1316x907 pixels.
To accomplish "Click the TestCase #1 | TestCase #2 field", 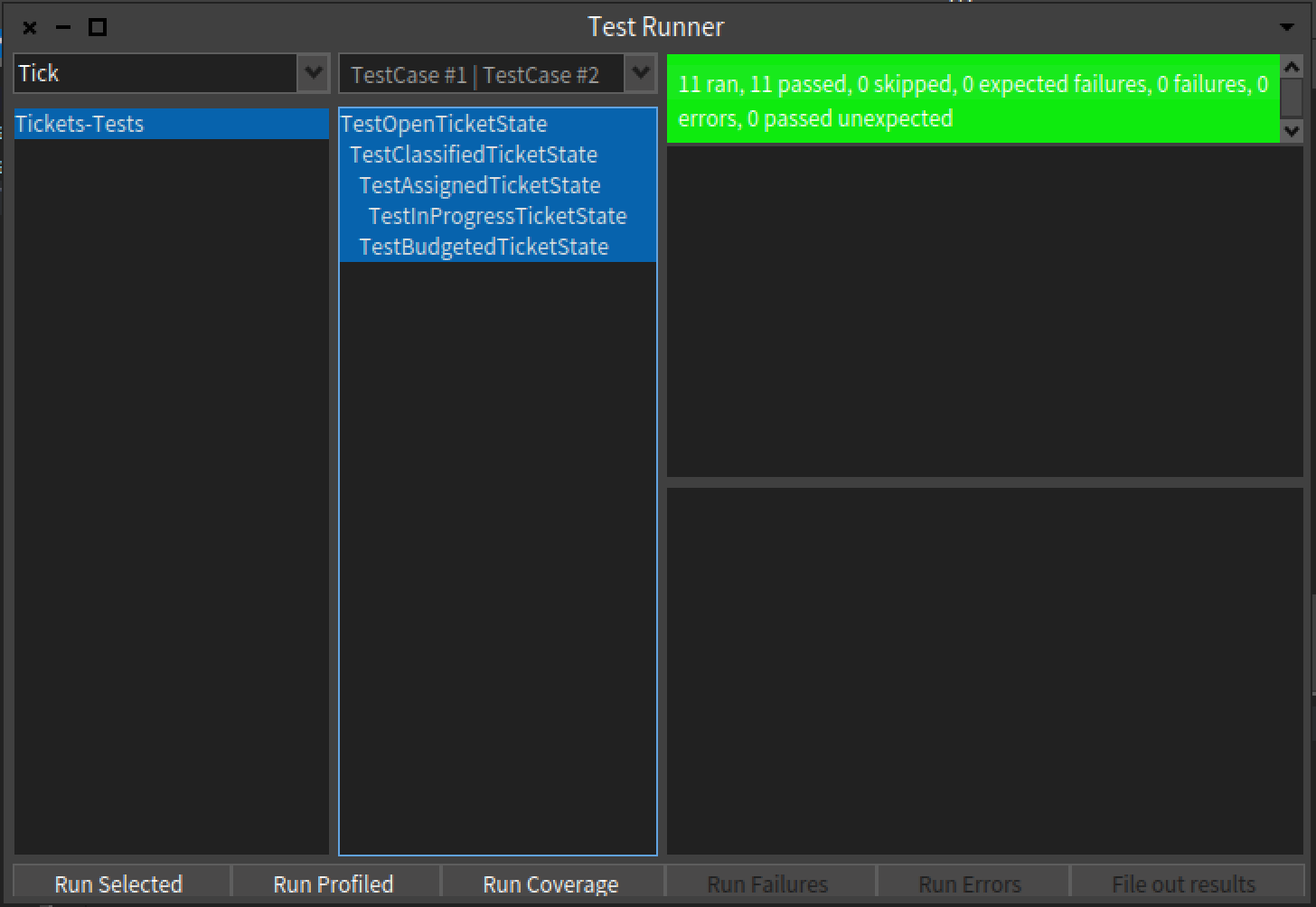I will coord(481,74).
